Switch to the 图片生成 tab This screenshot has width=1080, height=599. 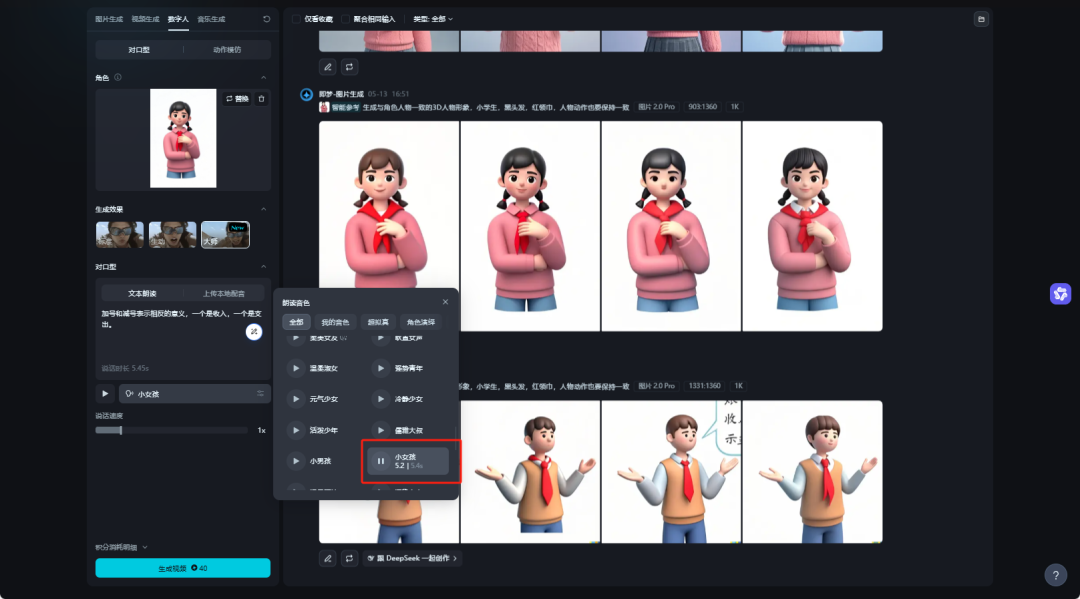click(x=109, y=19)
